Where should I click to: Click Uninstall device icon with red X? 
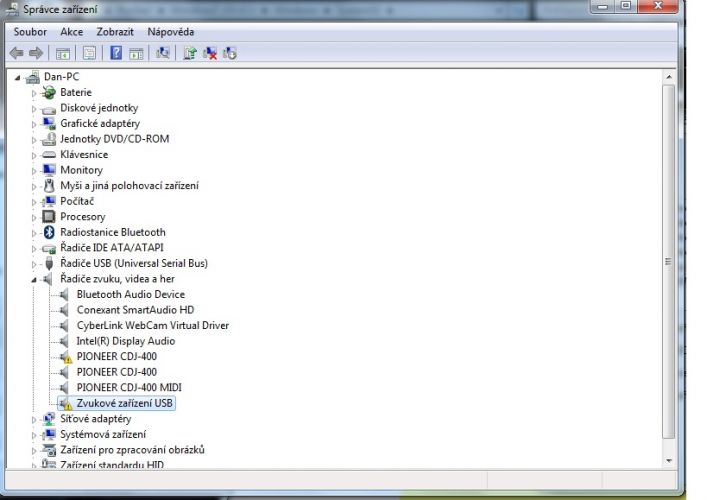point(210,53)
